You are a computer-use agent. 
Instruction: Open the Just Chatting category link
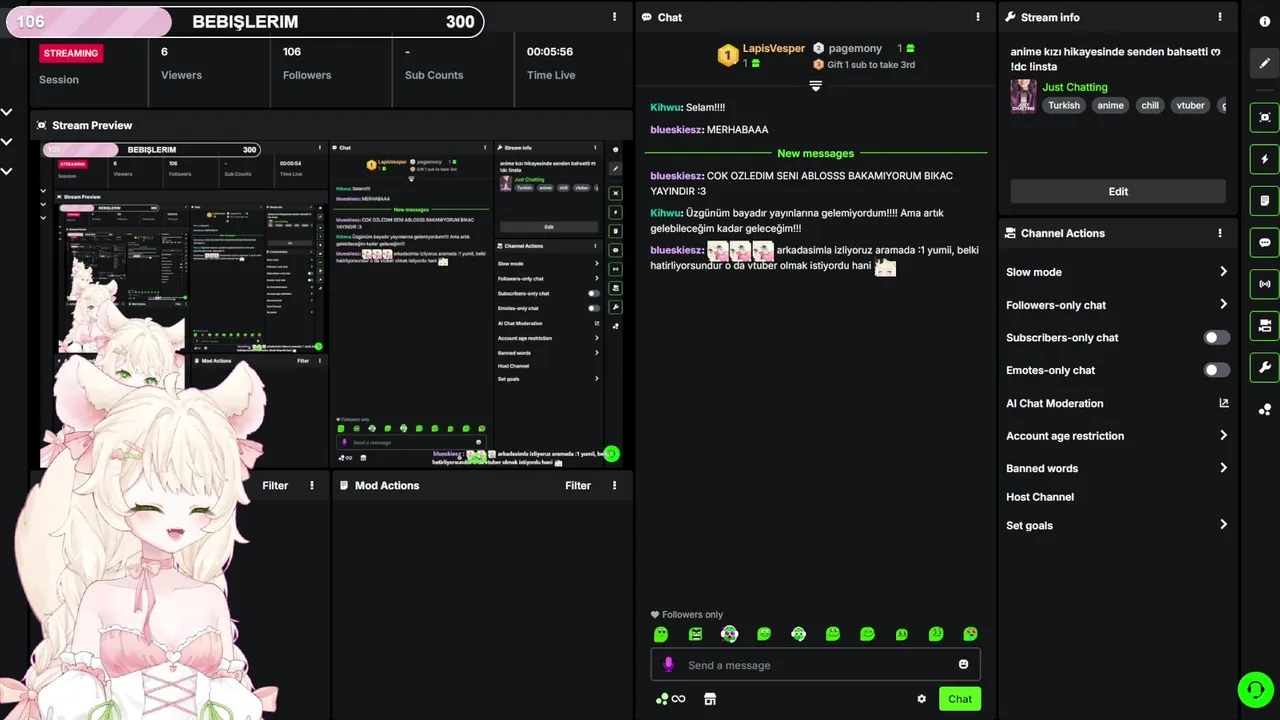tap(1075, 87)
